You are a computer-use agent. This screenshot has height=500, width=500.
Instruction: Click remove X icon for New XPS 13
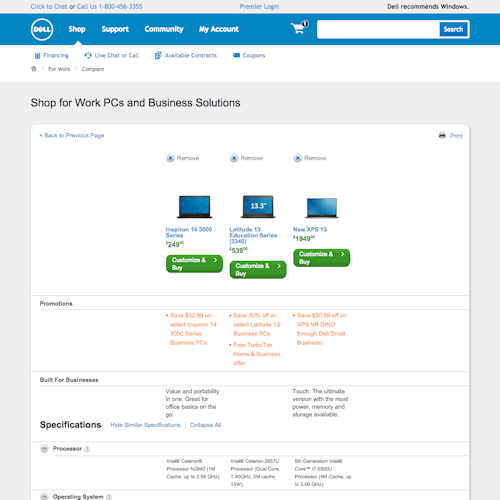point(298,158)
